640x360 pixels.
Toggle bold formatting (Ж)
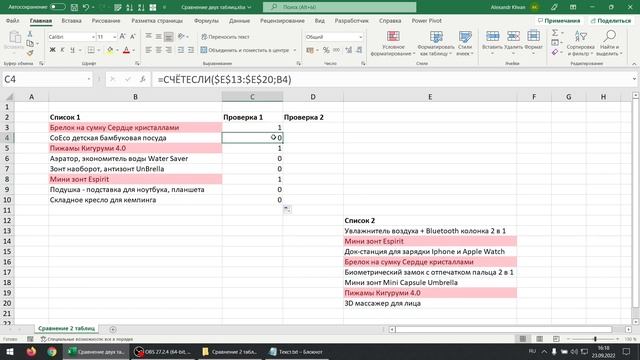[52, 50]
